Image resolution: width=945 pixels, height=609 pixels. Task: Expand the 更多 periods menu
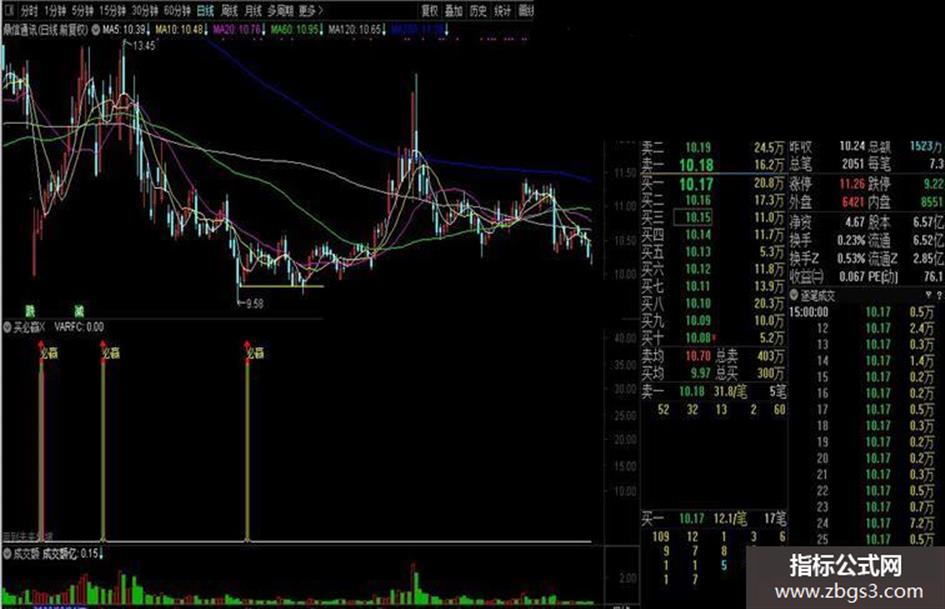coord(310,10)
